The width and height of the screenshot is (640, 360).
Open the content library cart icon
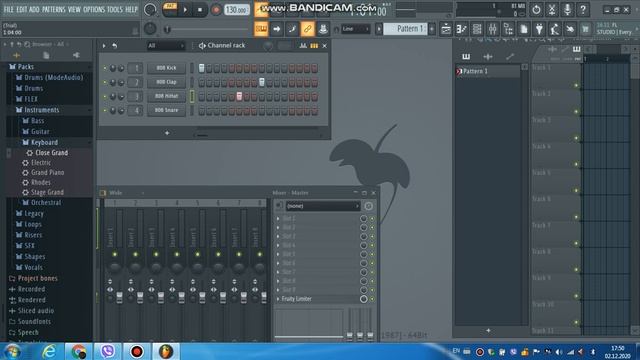pos(585,29)
